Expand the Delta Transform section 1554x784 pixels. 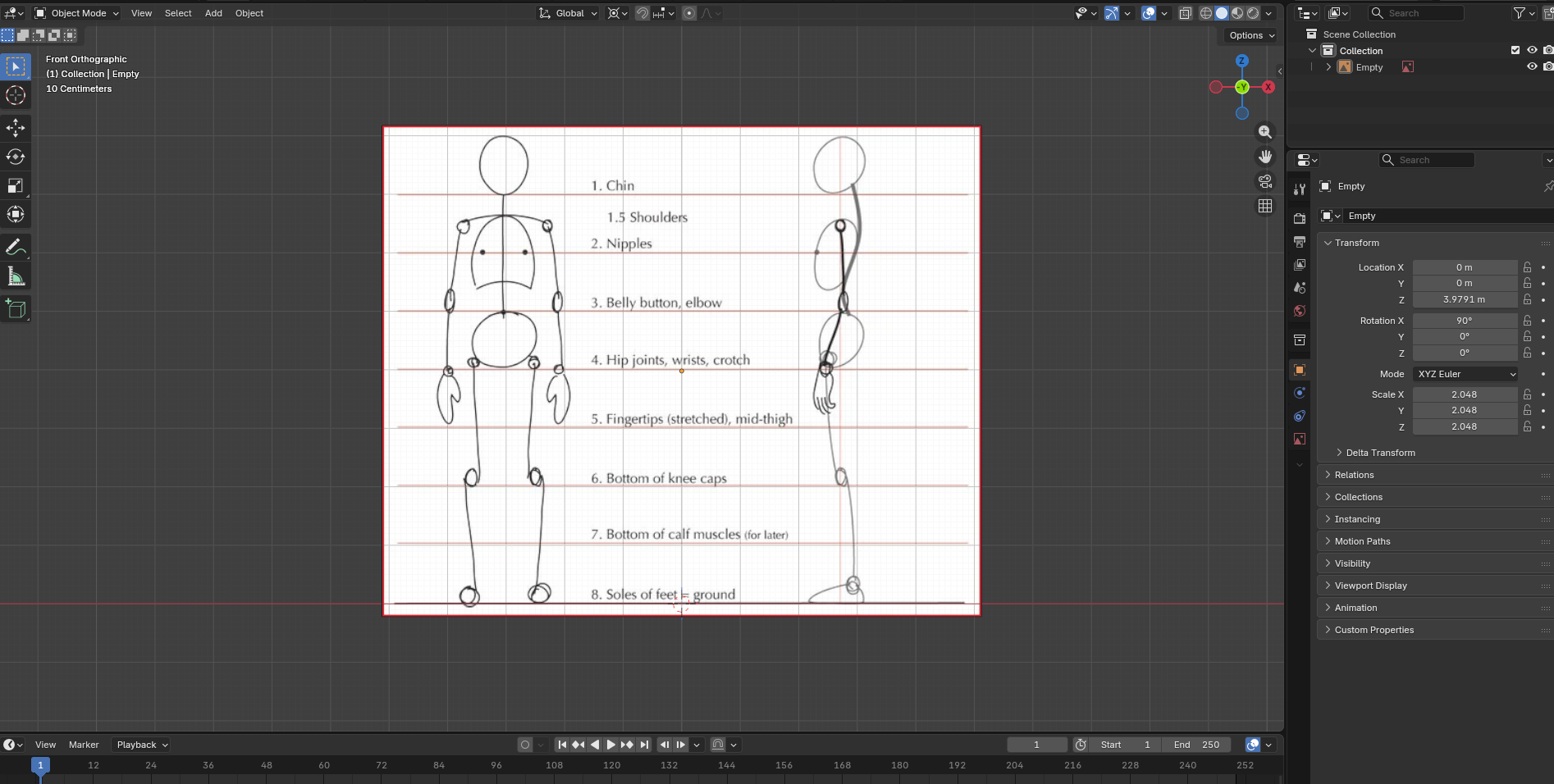click(x=1380, y=453)
